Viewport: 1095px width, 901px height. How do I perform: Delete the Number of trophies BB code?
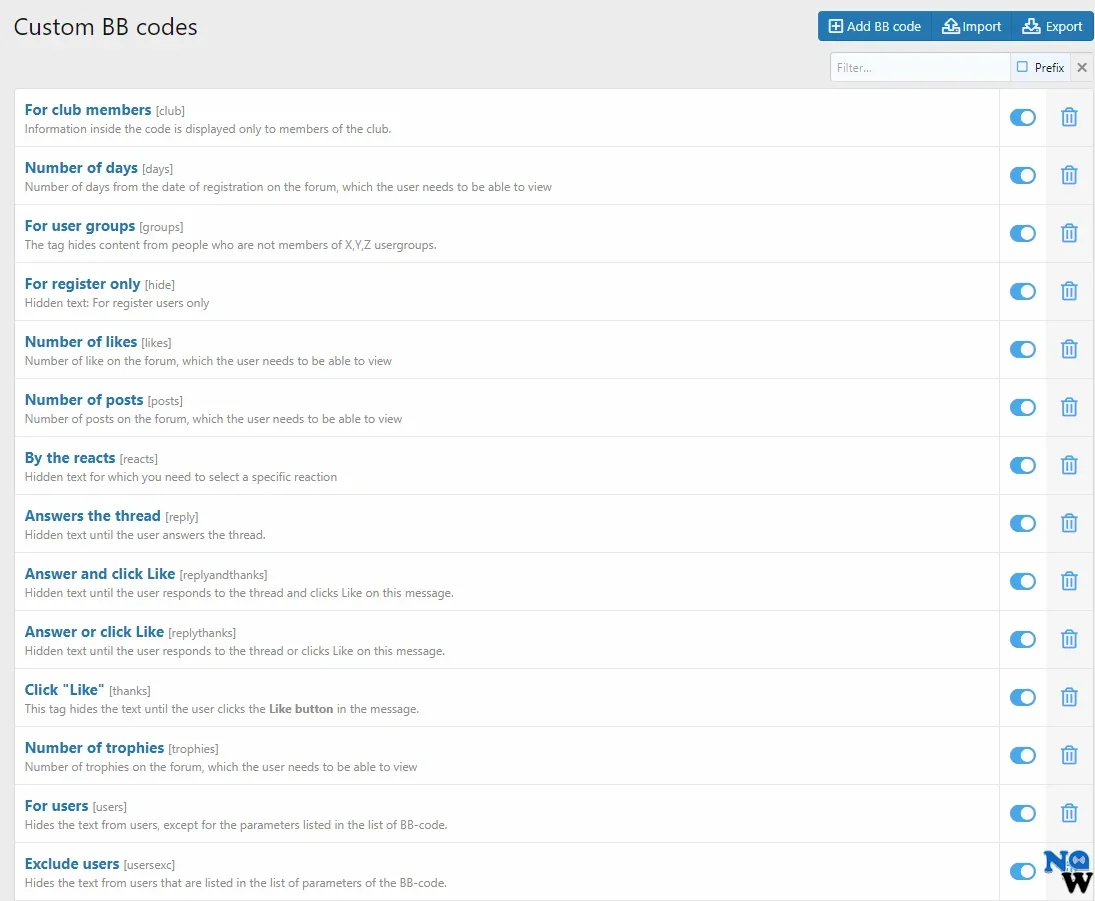point(1069,755)
